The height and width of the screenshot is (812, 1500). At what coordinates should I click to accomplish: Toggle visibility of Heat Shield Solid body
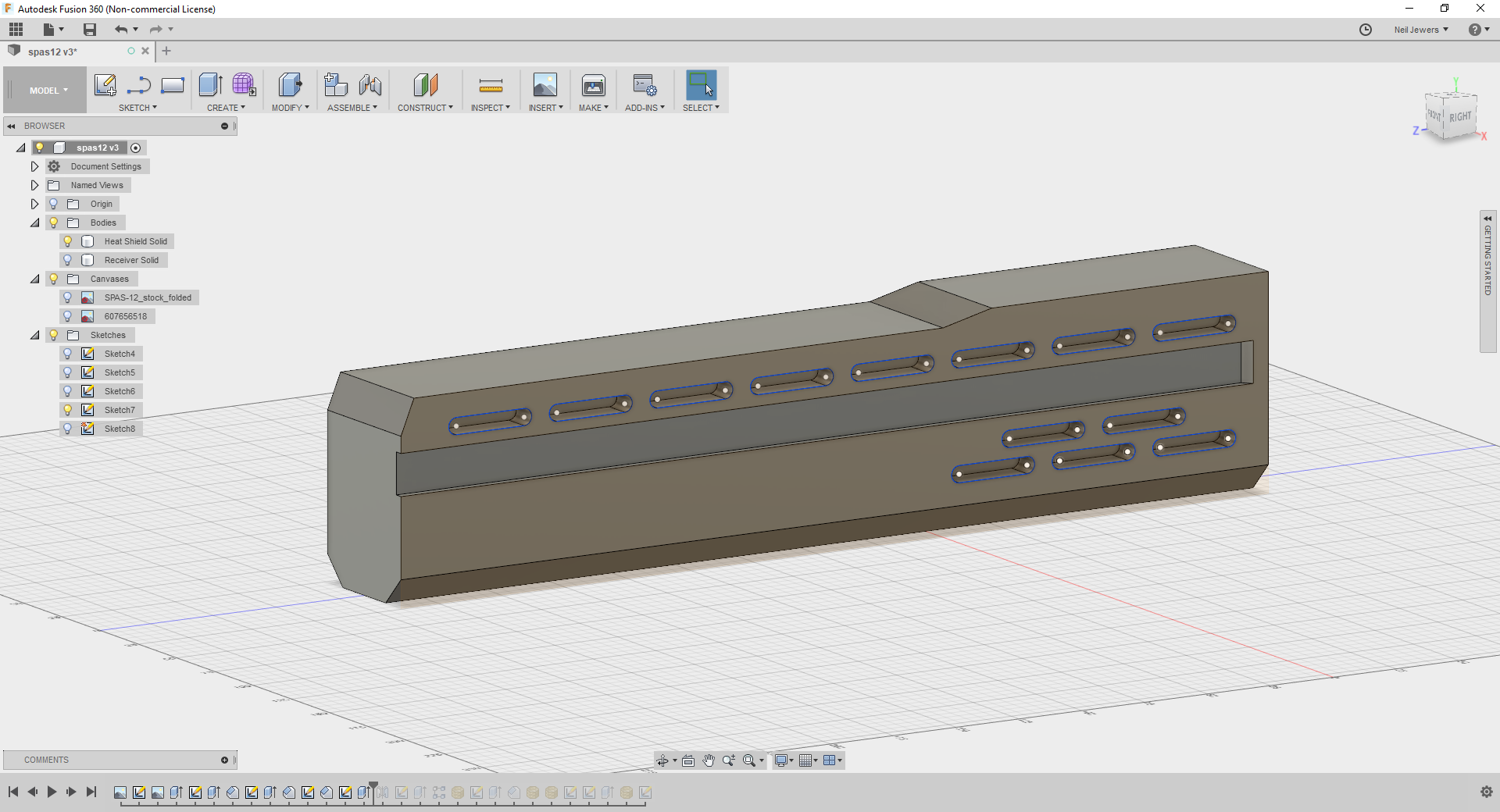click(68, 241)
